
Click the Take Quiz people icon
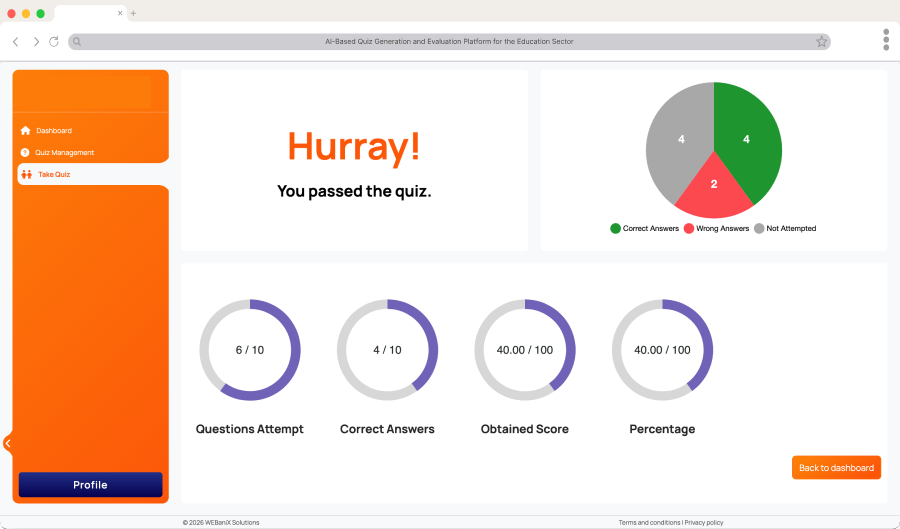tap(26, 175)
